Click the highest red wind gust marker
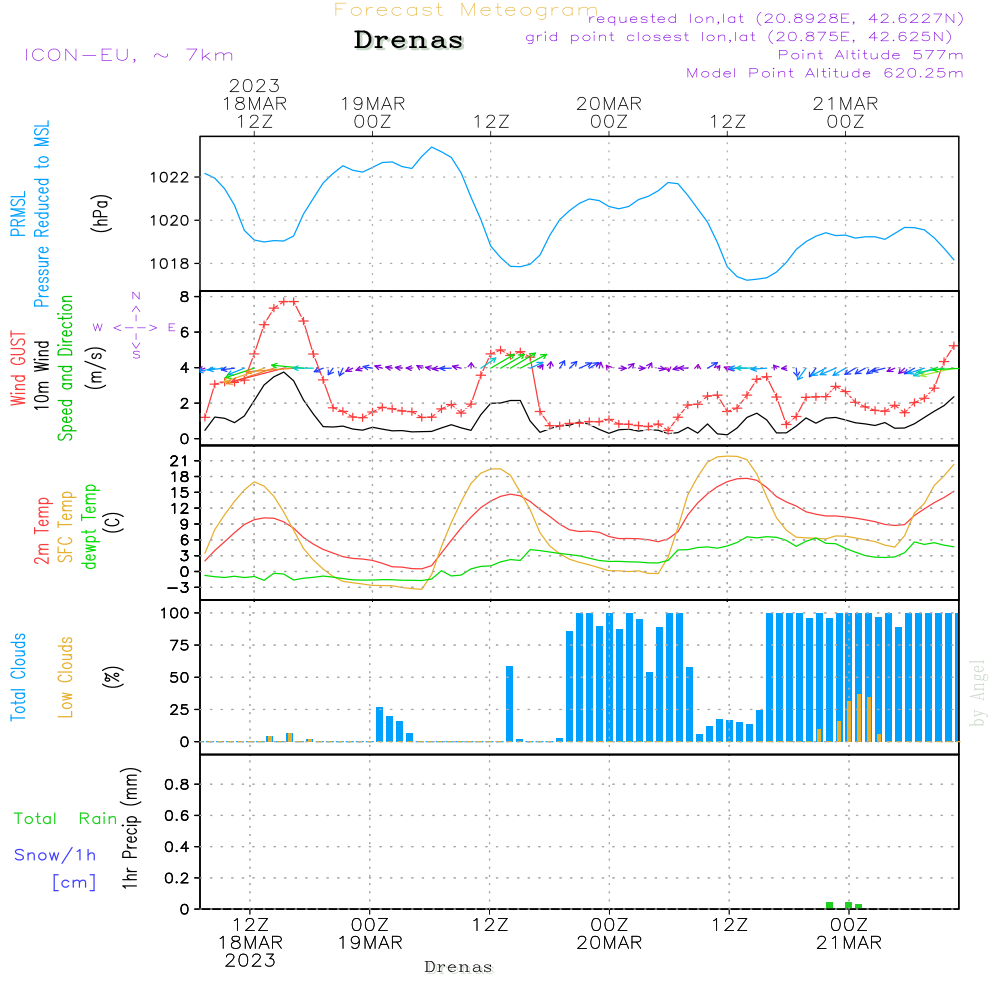This screenshot has height=1000, width=1000. coord(288,300)
